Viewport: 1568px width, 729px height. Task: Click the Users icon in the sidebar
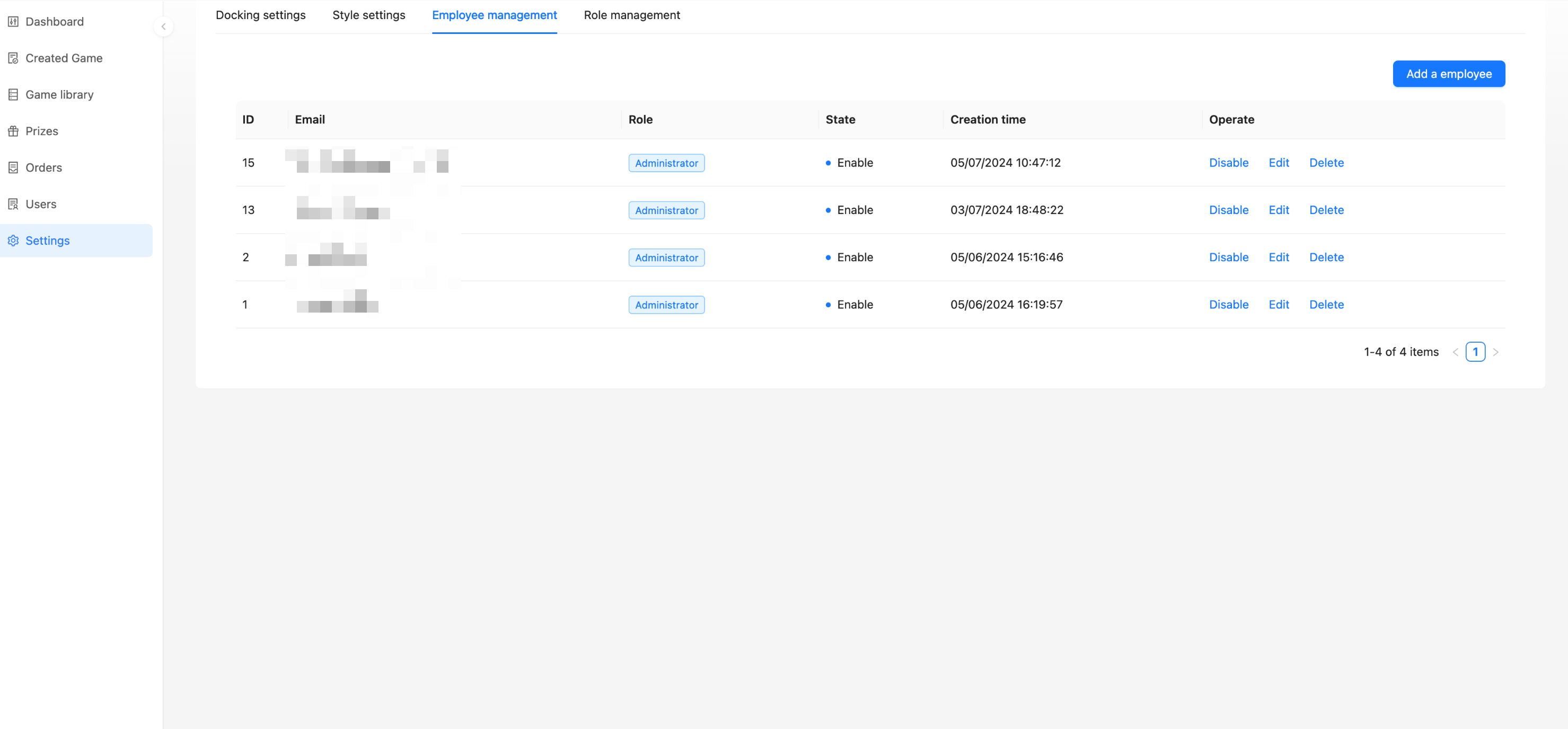click(x=13, y=204)
